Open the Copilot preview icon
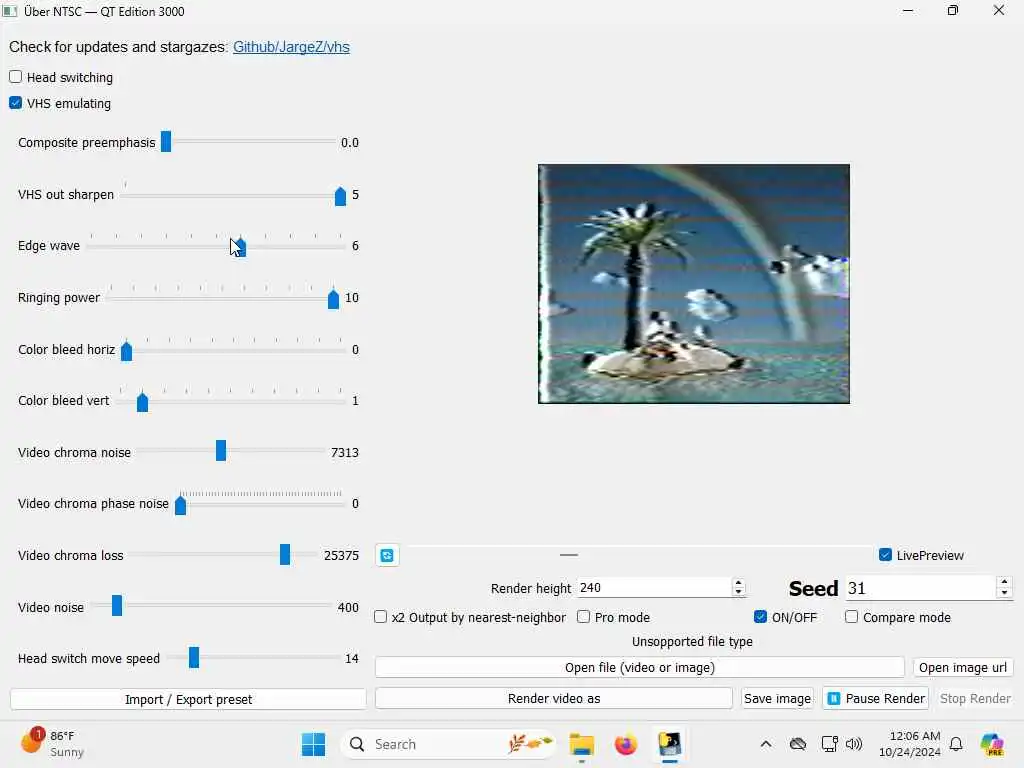The height and width of the screenshot is (768, 1024). coord(992,744)
